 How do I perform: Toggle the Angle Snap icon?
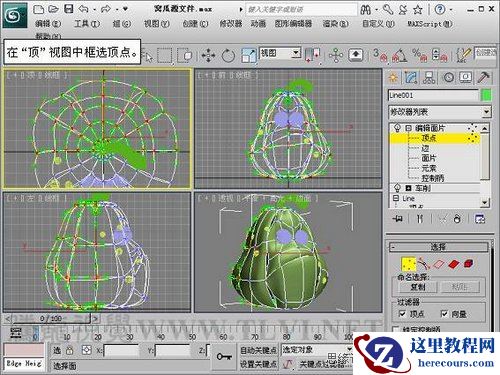coord(400,55)
